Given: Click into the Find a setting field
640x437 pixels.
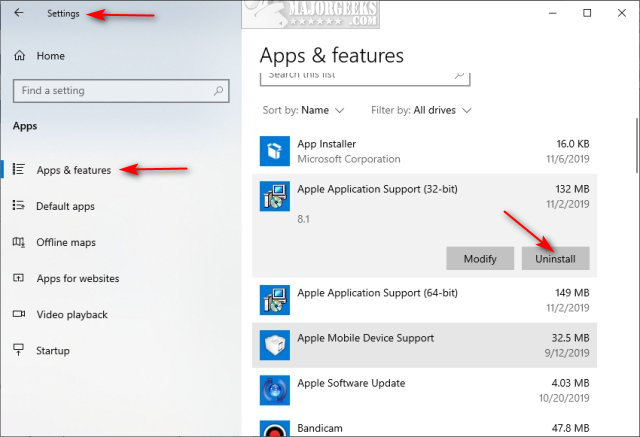Looking at the screenshot, I should click(x=121, y=91).
